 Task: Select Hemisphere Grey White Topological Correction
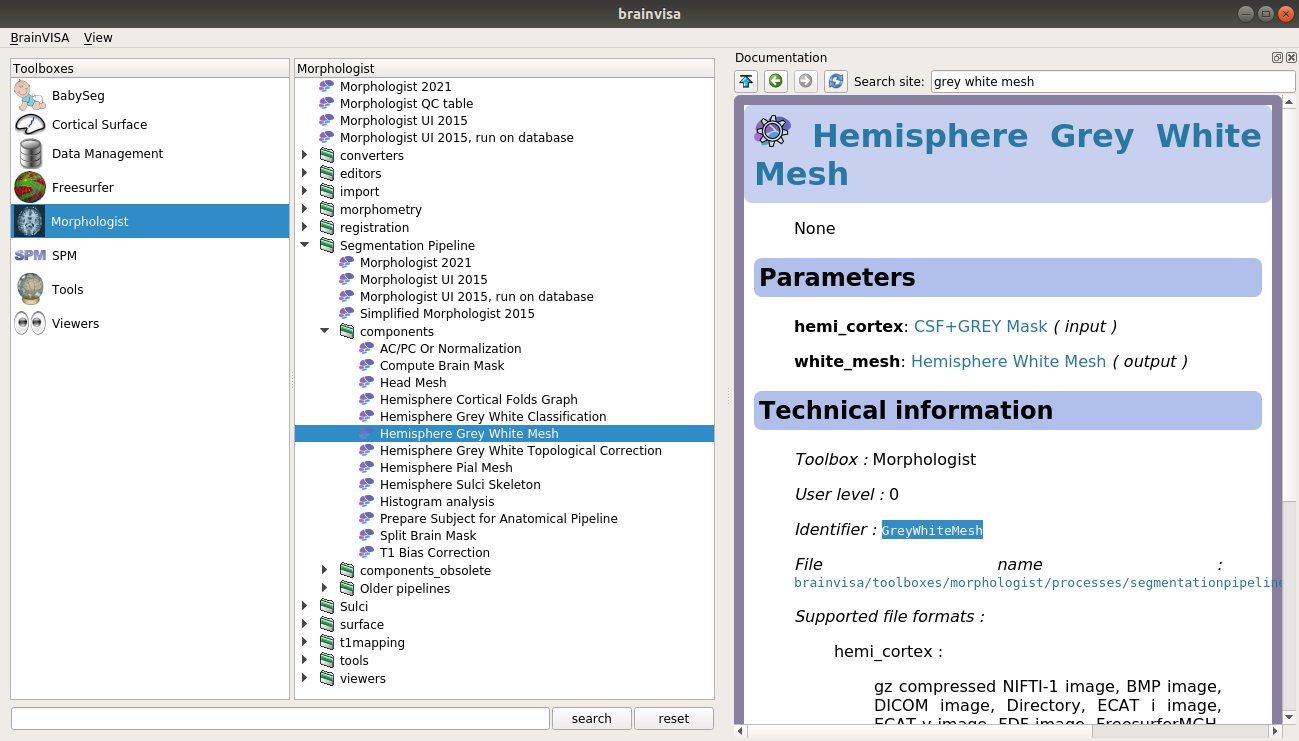coord(521,451)
